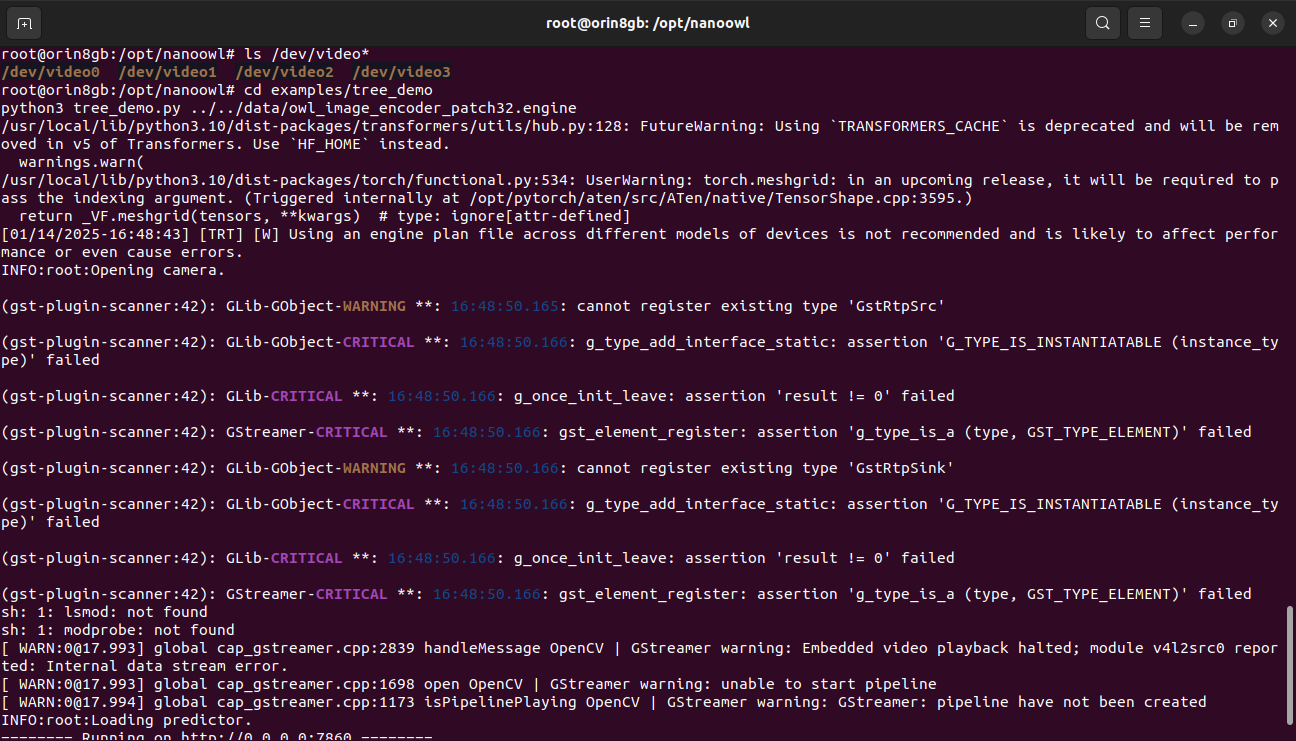Close the terminal window

pyautogui.click(x=1272, y=23)
